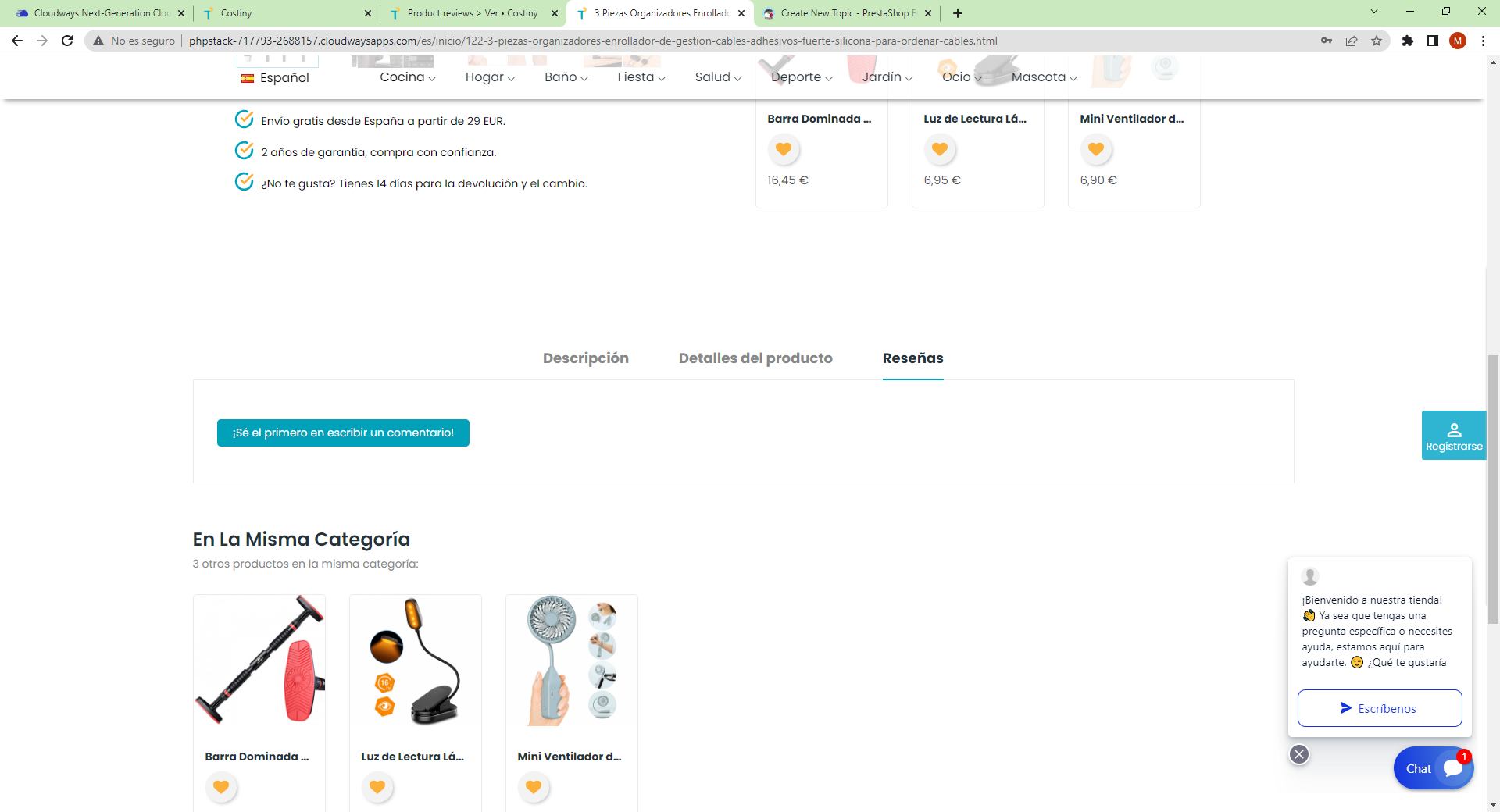Viewport: 1500px width, 812px height.
Task: Switch to the Descripción tab
Action: [x=586, y=358]
